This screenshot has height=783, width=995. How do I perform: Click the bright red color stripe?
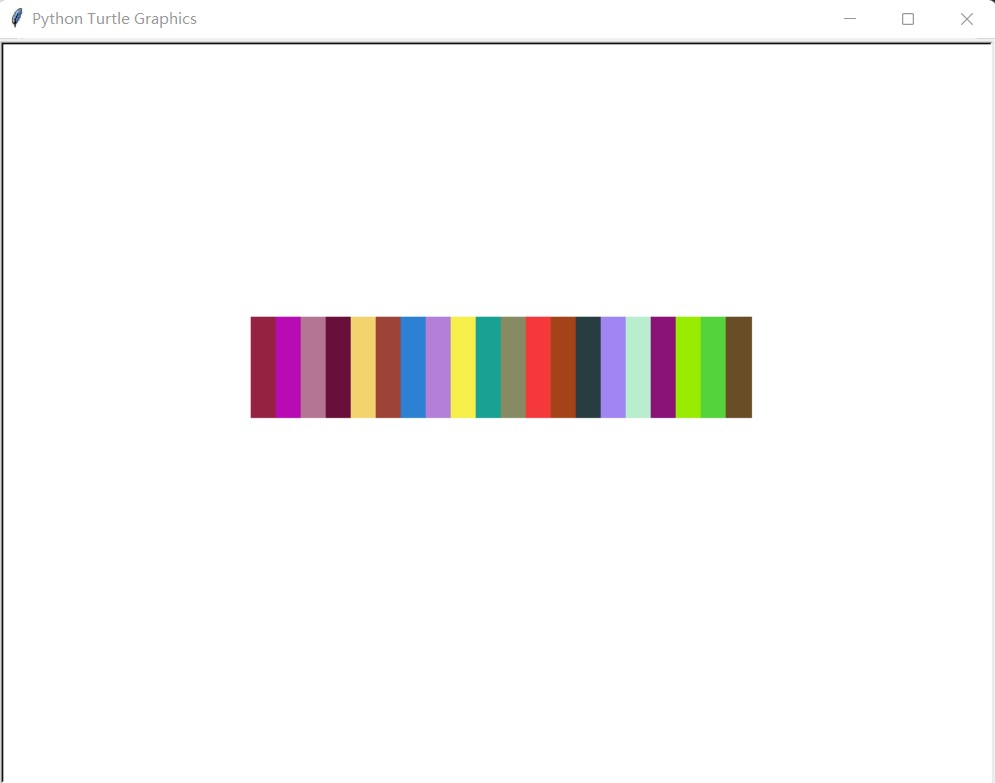[538, 367]
